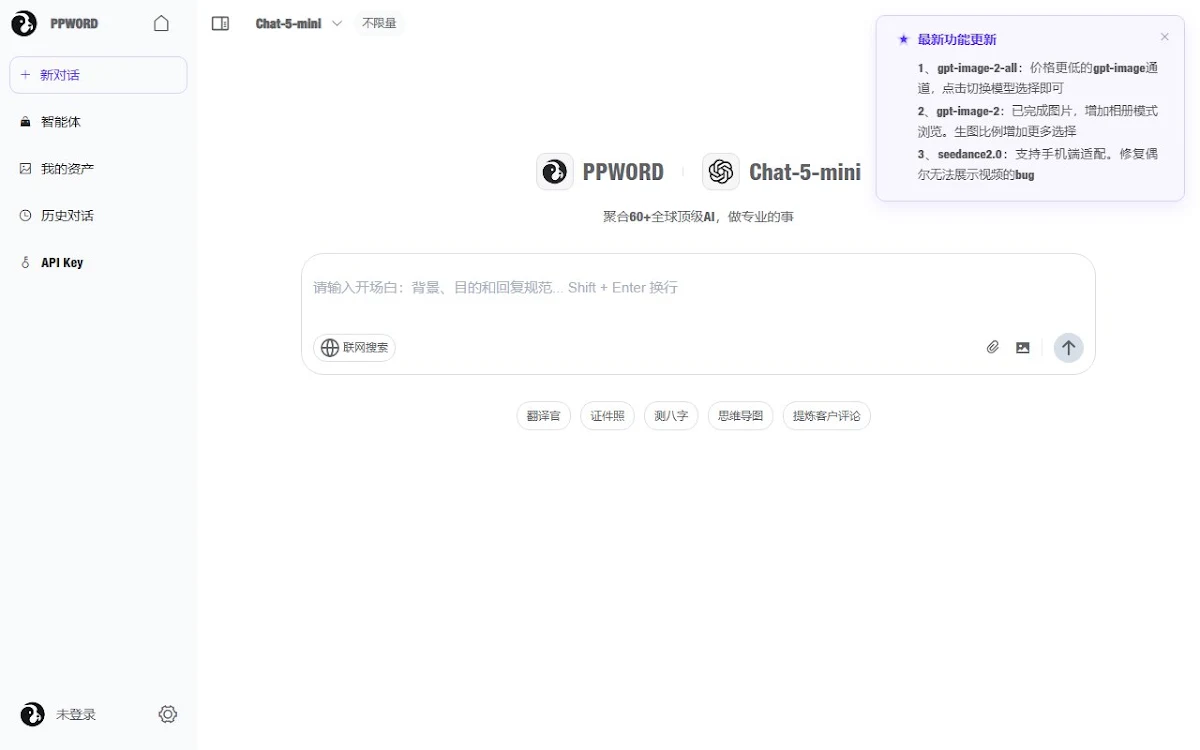Open 我的资产 in sidebar
Screen dimensions: 1200x750
point(98,169)
